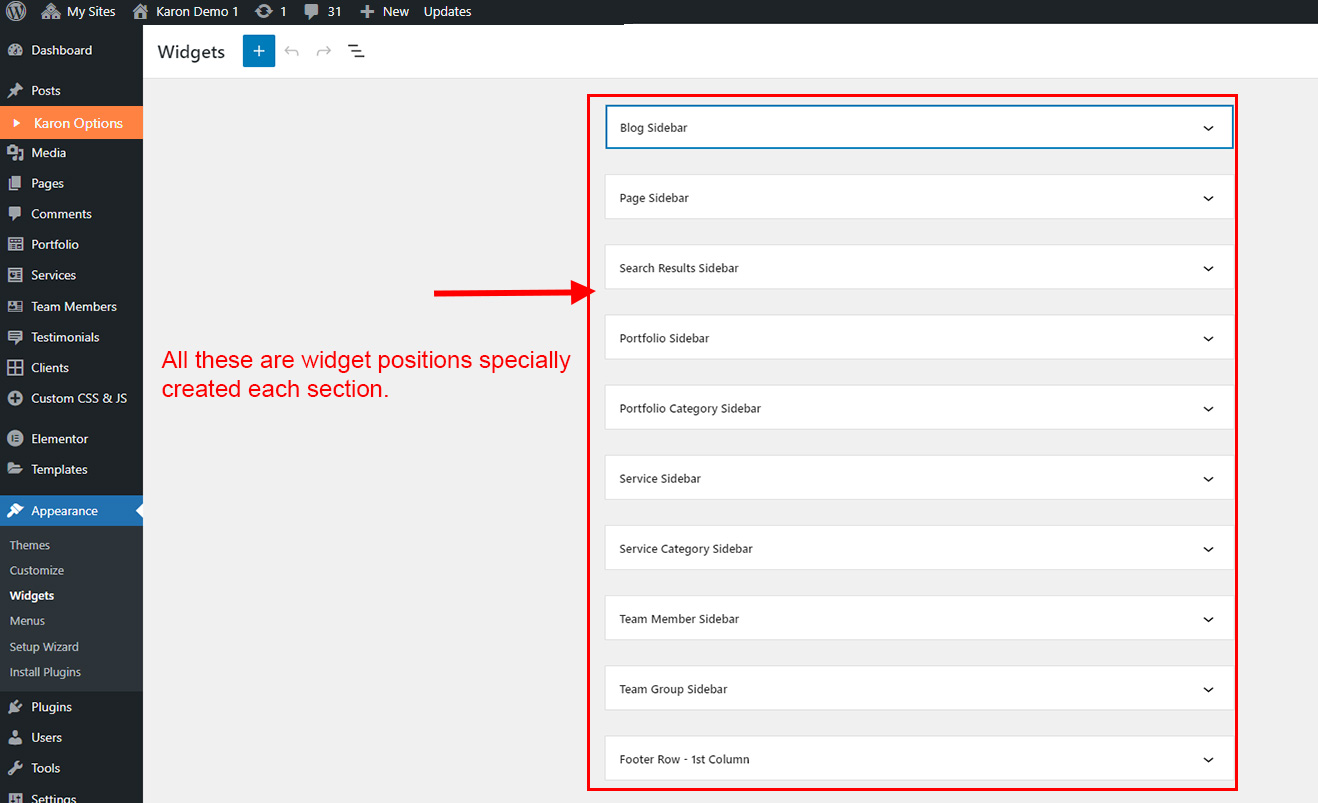Open comments bubble icon in admin bar
The height and width of the screenshot is (803, 1318).
(312, 12)
